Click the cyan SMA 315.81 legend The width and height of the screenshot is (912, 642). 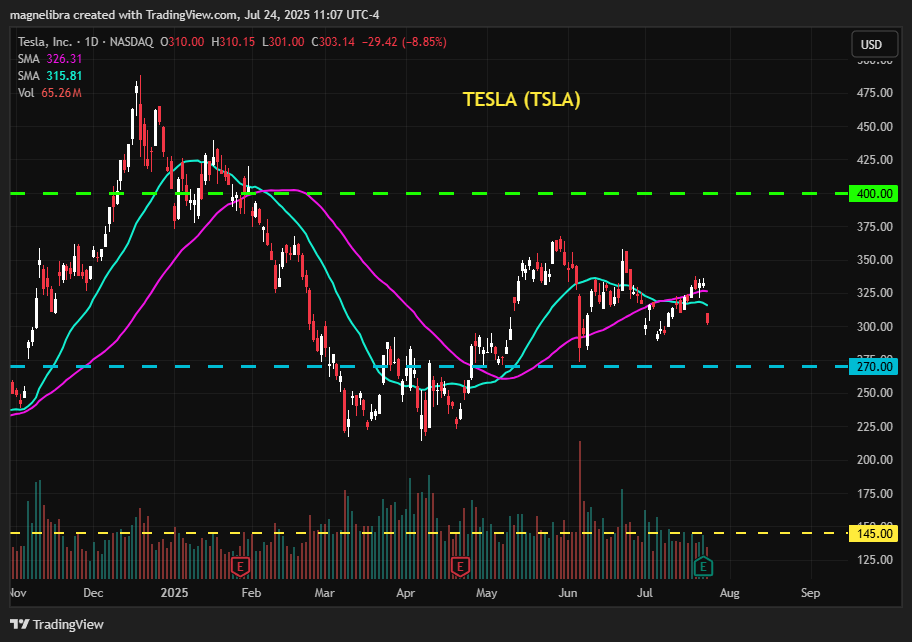(x=49, y=76)
